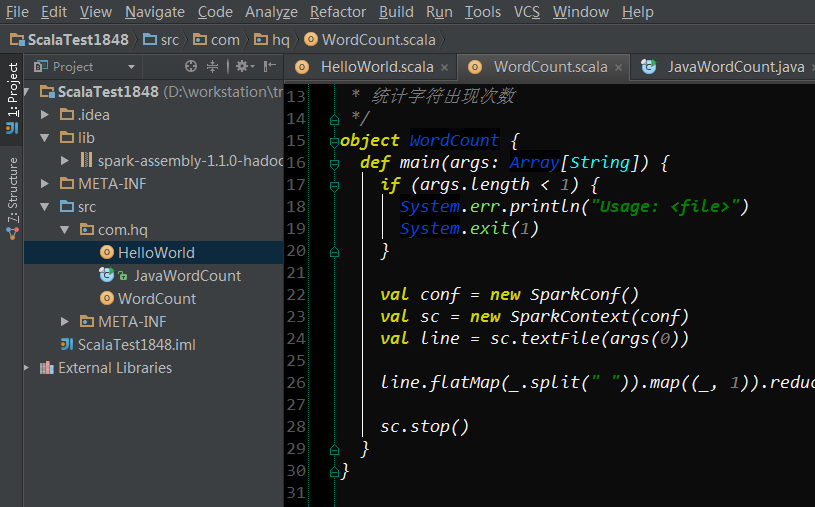Screen dimensions: 815x507
Task: Select the spark-assembly-1.1.0 jar entry
Action: pyautogui.click(x=181, y=161)
